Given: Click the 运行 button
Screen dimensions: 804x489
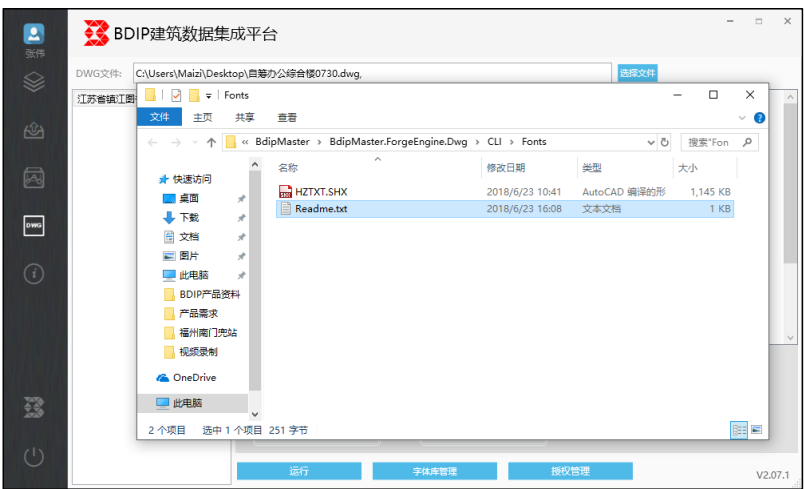Looking at the screenshot, I should click(299, 471).
